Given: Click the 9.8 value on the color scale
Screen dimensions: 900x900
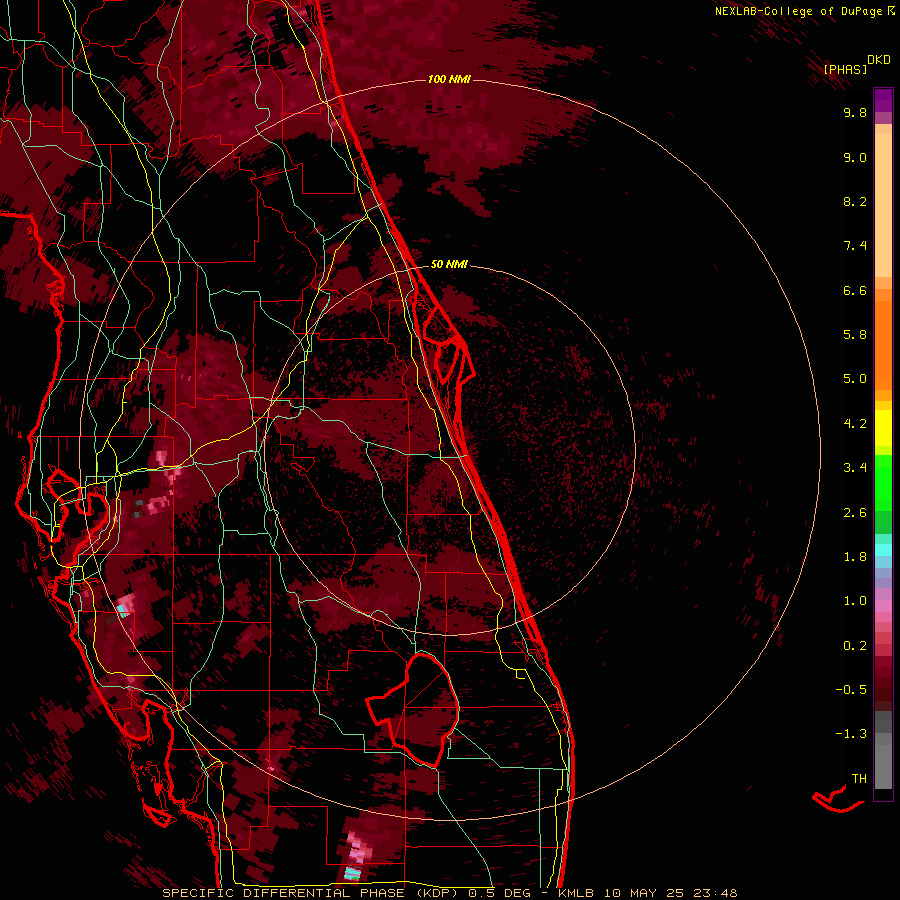Looking at the screenshot, I should 855,113.
